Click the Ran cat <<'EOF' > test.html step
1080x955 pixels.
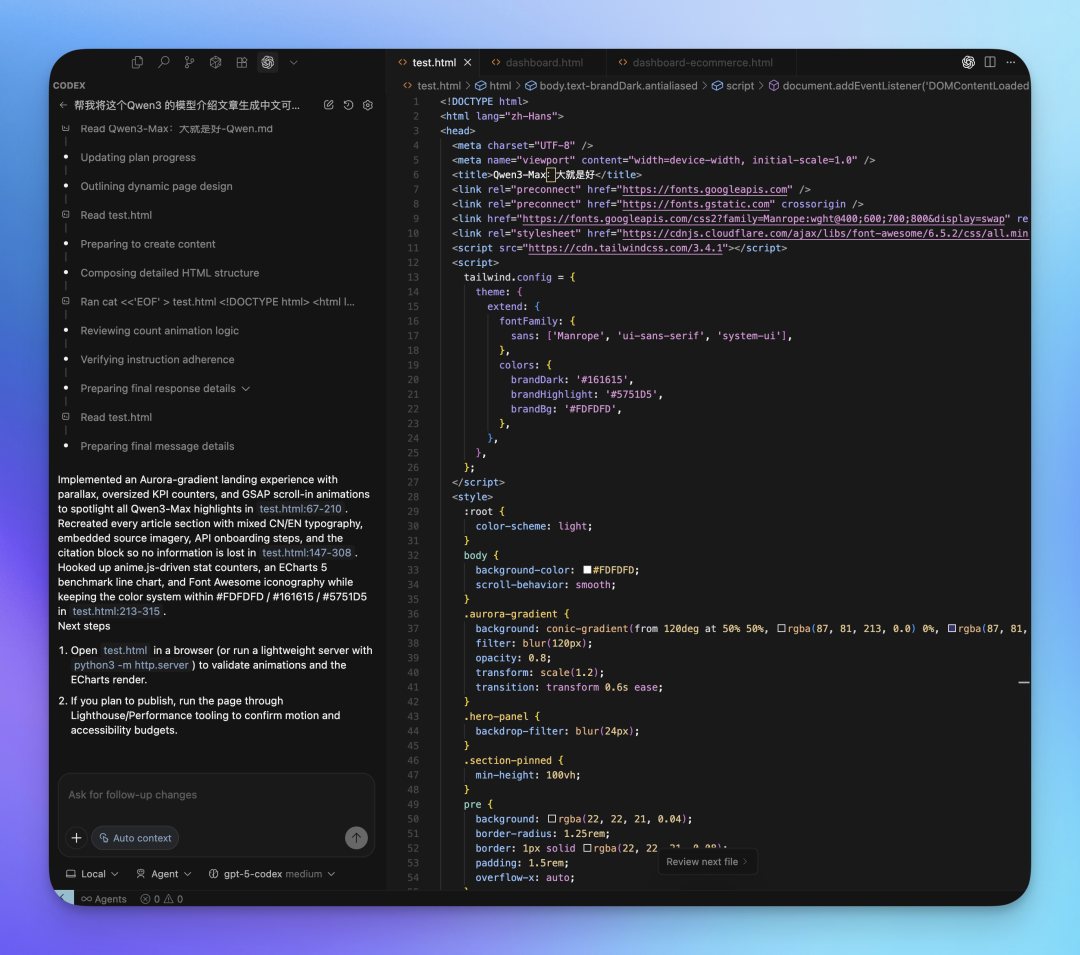tap(217, 302)
